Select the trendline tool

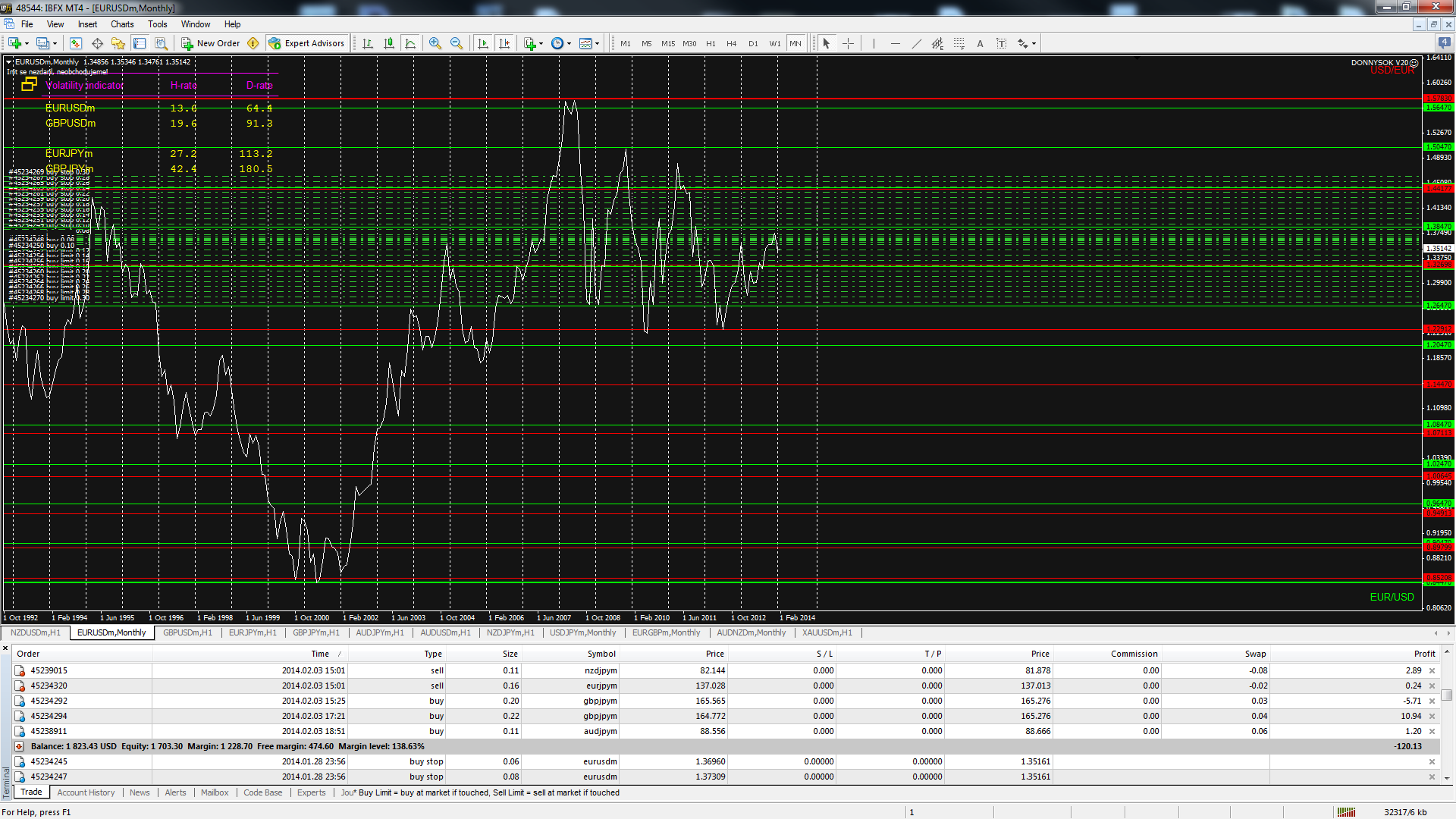(x=916, y=43)
